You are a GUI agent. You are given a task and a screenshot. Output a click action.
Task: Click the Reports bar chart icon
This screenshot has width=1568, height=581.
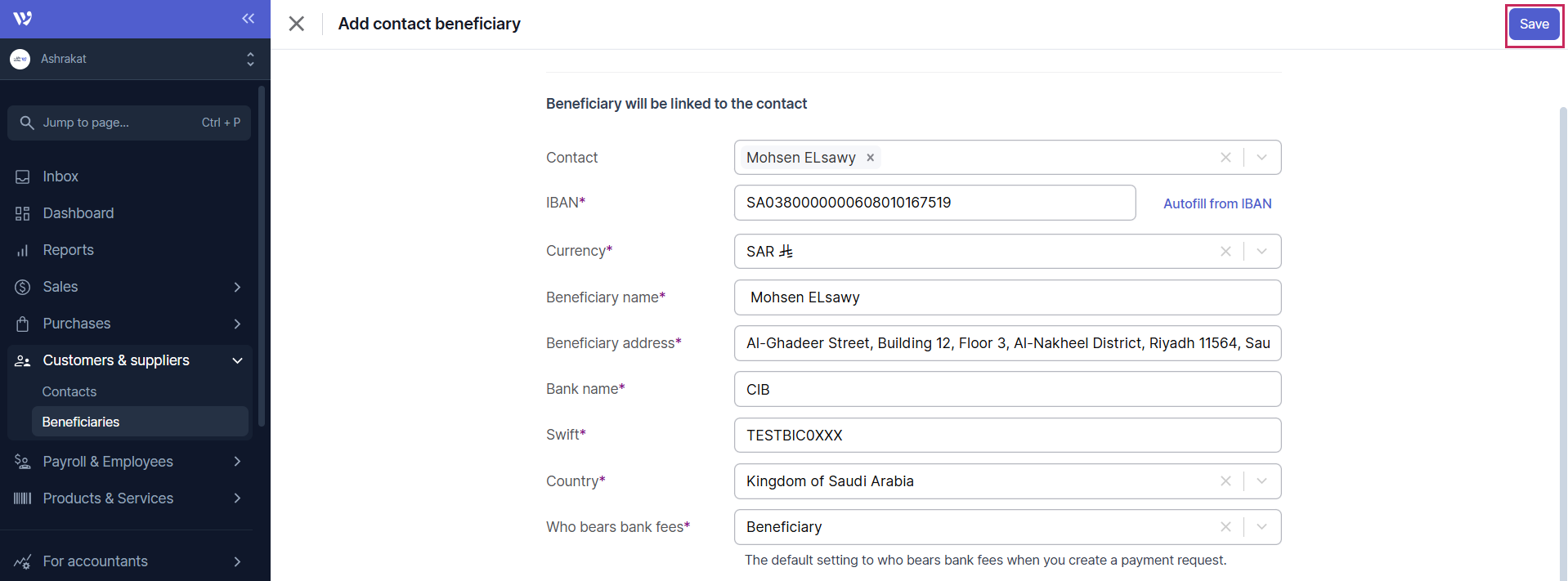tap(22, 250)
